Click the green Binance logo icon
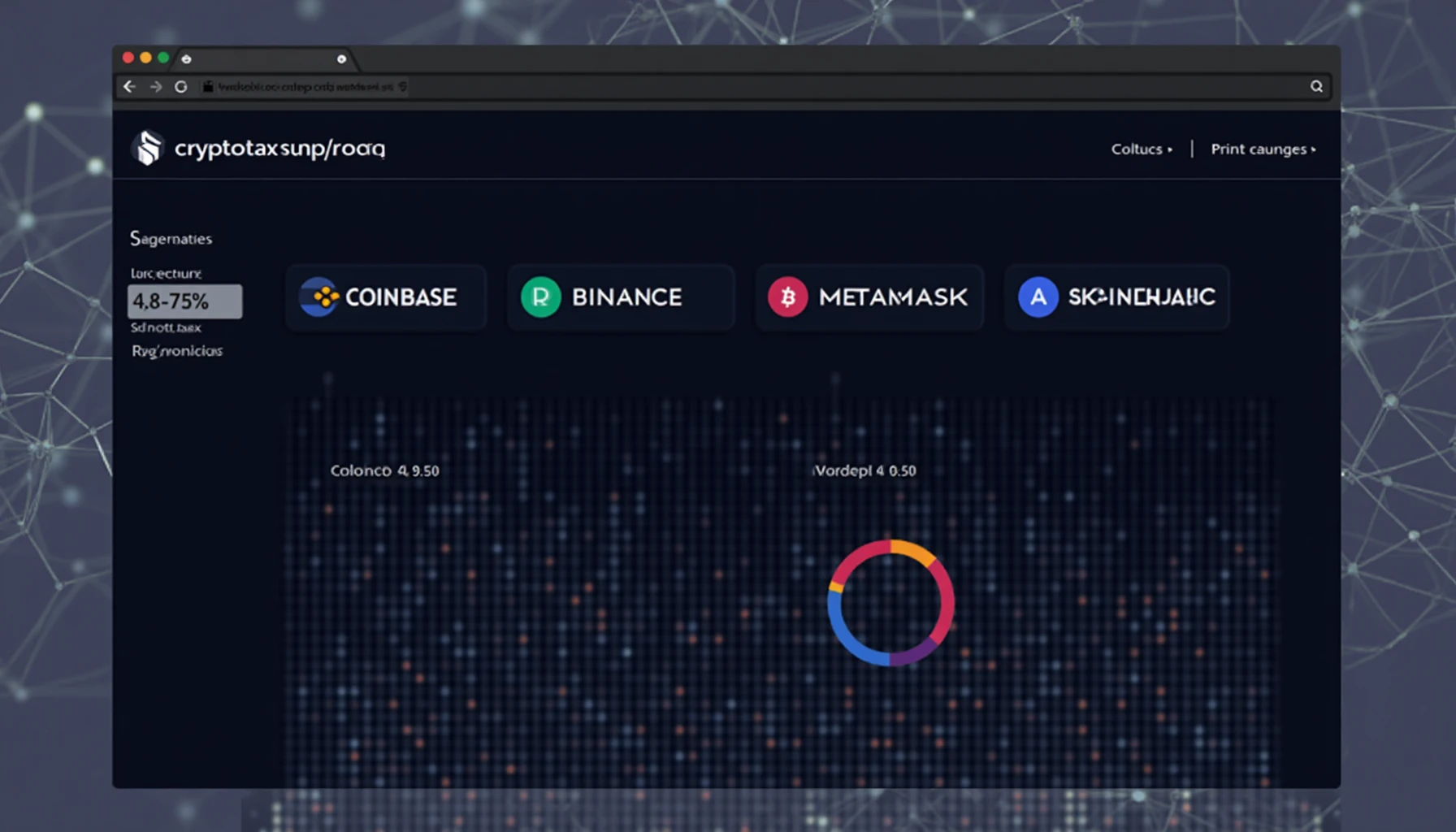Screen dimensions: 1456x832 pos(541,297)
